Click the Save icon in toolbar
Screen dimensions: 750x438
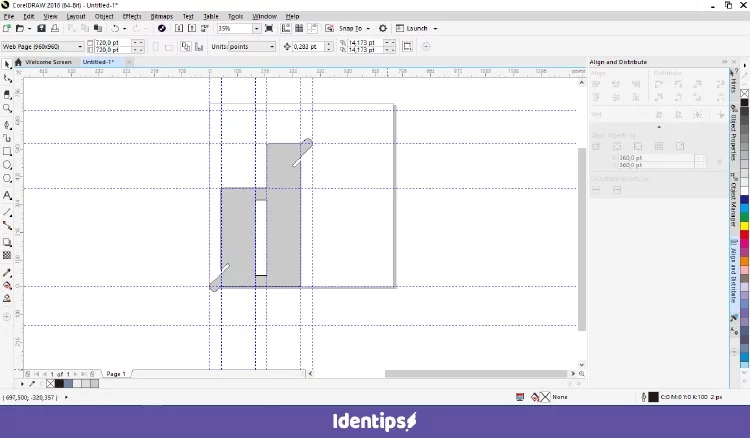(41, 29)
